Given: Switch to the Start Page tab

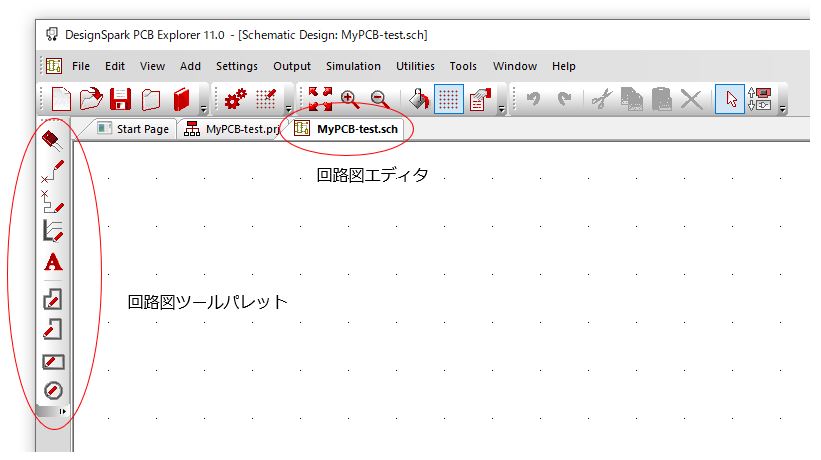Looking at the screenshot, I should [133, 130].
